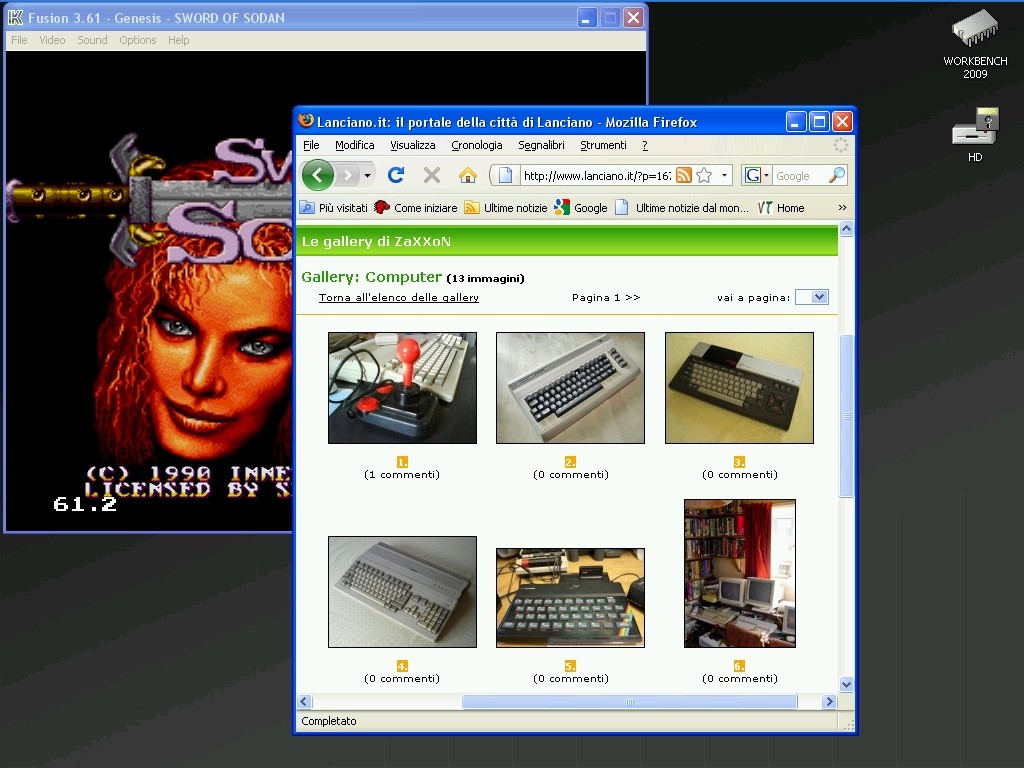
Task: Click the vertical scrollbar up arrow
Action: pos(846,229)
